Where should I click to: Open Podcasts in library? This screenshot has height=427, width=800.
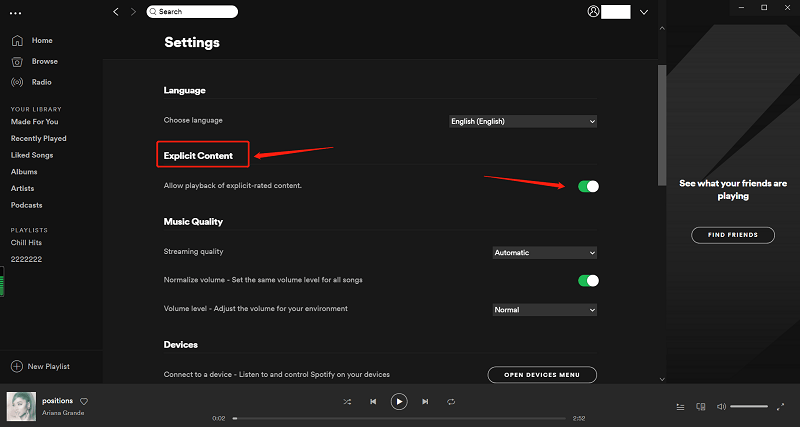(27, 205)
